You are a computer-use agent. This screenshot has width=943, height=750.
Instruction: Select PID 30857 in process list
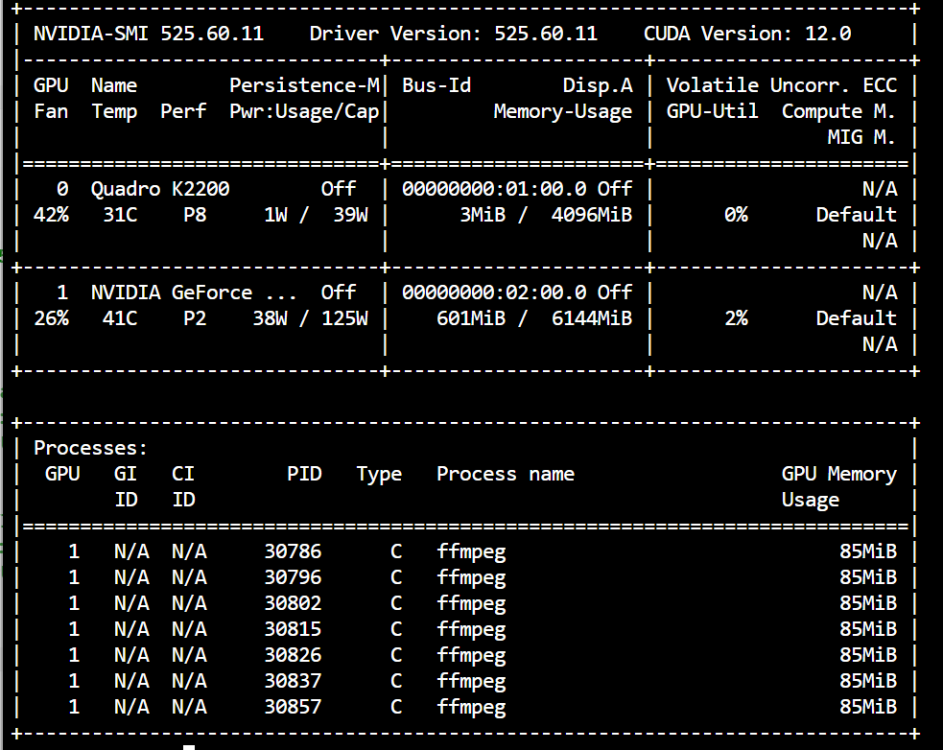pos(293,707)
